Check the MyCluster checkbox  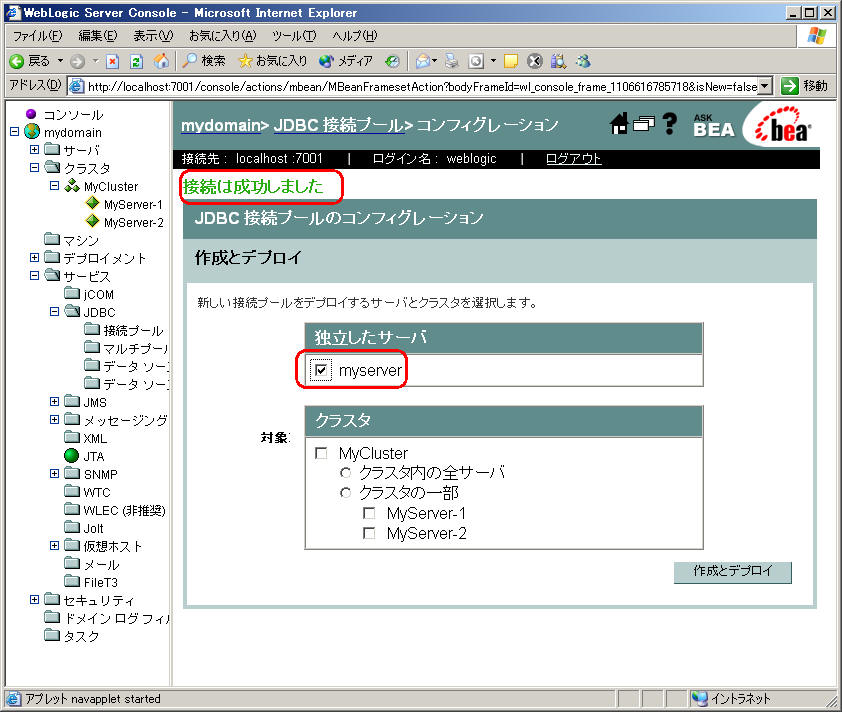point(321,454)
